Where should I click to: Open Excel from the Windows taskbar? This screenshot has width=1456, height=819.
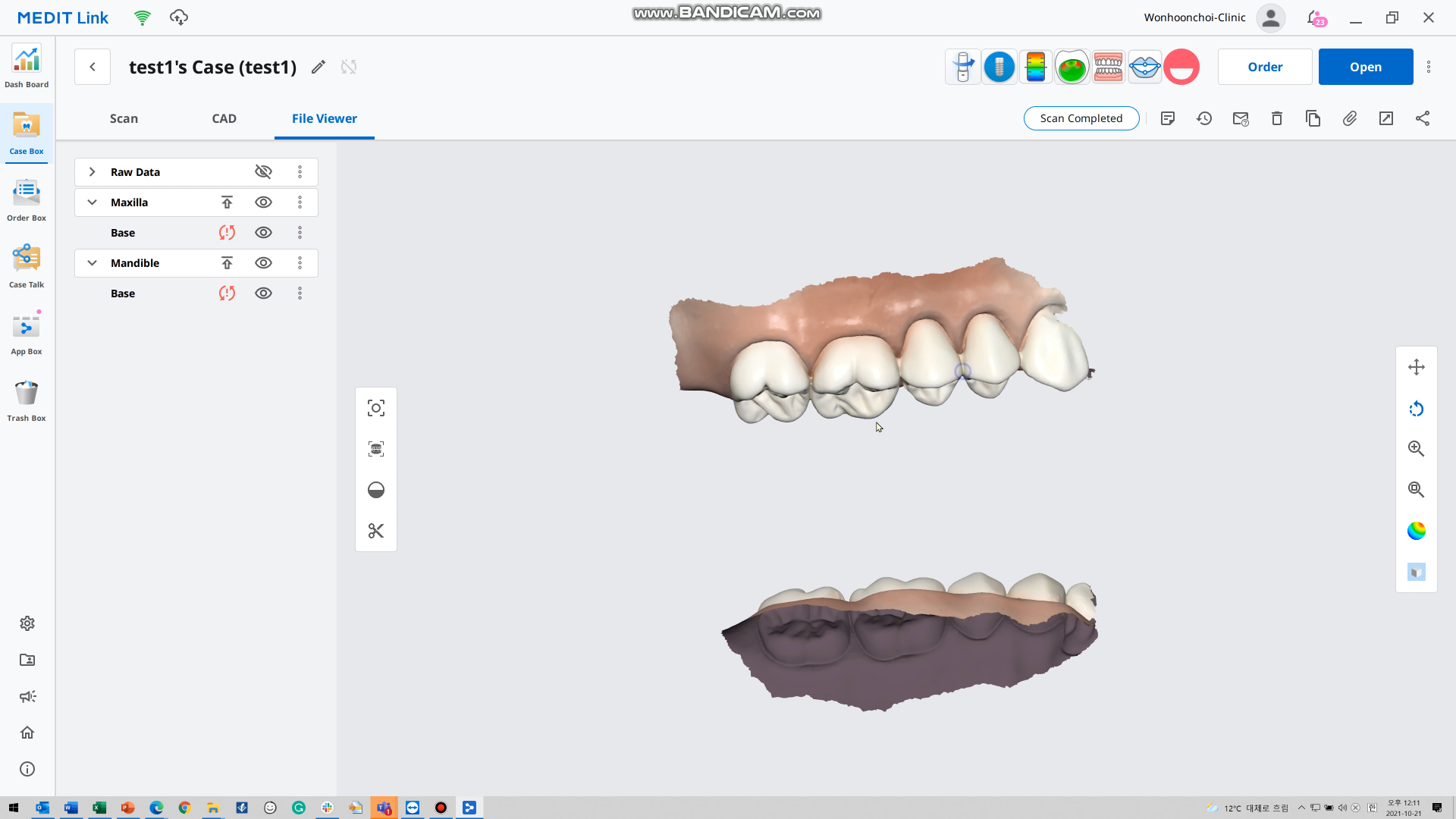99,808
